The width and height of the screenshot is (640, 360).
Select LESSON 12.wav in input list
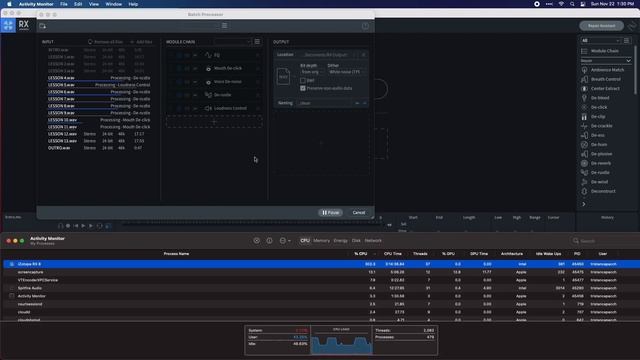click(99, 134)
